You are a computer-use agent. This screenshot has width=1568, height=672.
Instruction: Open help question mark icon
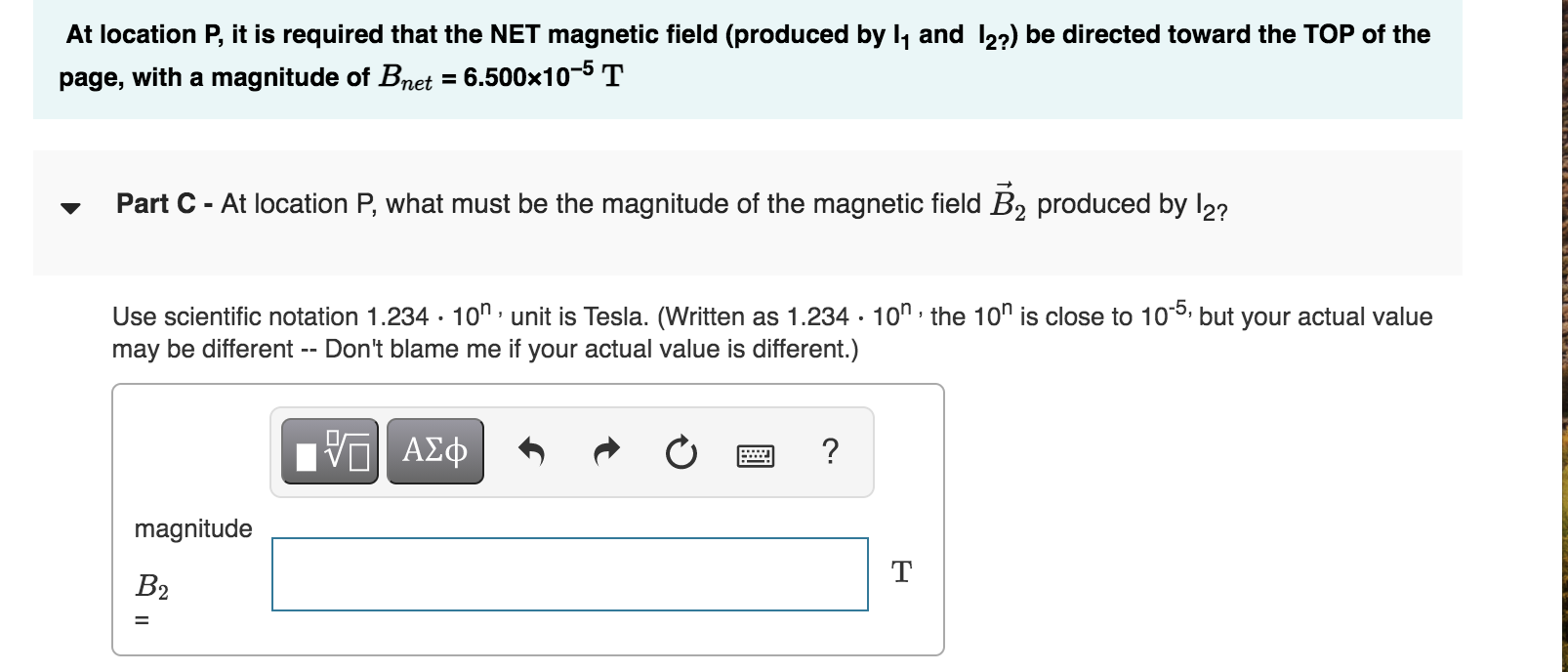(829, 451)
